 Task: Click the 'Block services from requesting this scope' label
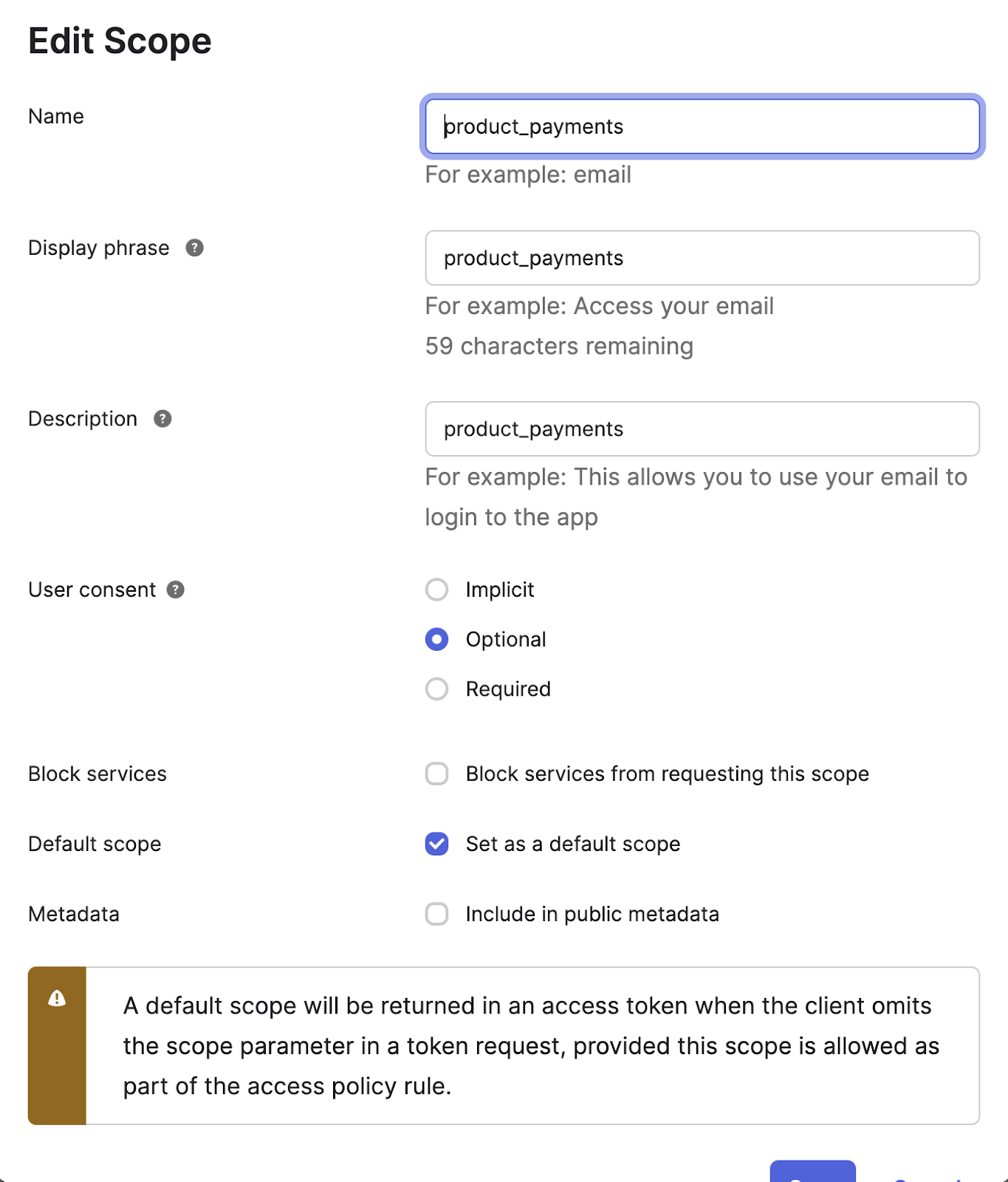coord(666,773)
